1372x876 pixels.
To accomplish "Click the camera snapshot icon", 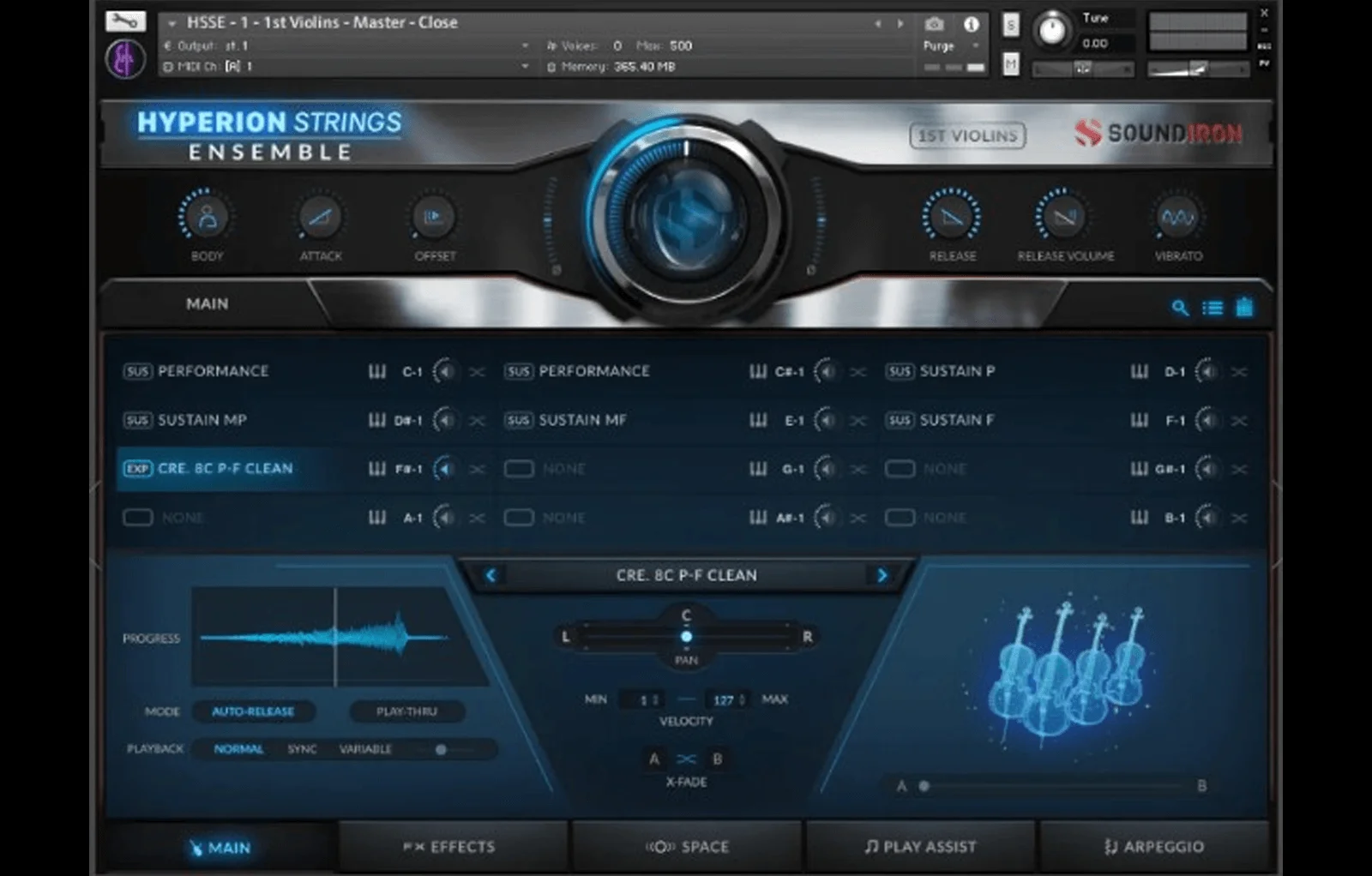I will click(935, 24).
